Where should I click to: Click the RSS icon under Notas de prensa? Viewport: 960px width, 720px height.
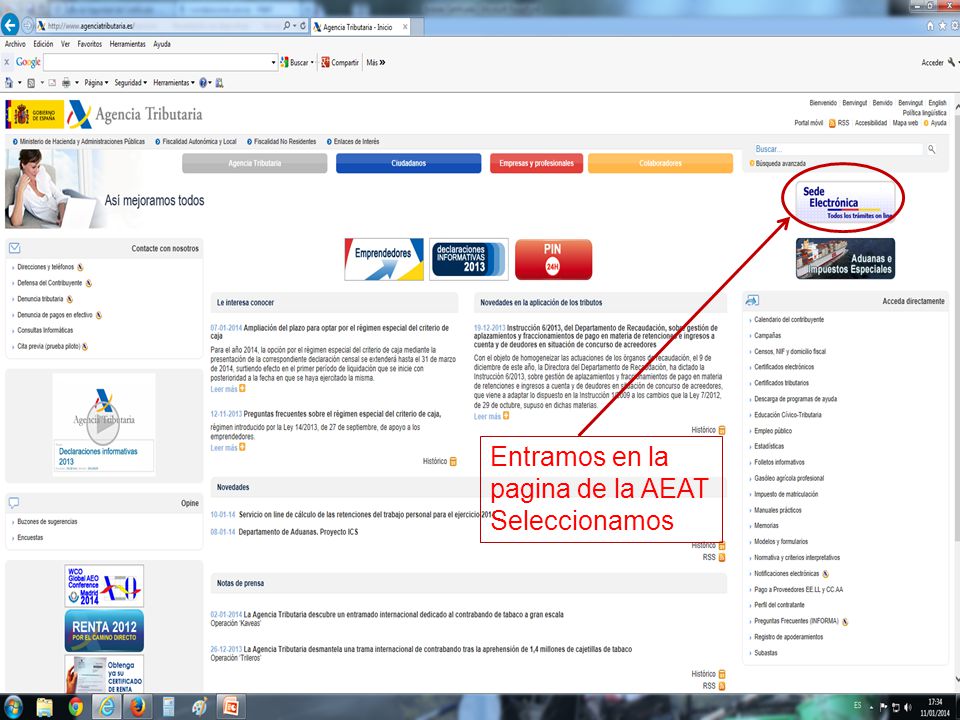tap(722, 686)
